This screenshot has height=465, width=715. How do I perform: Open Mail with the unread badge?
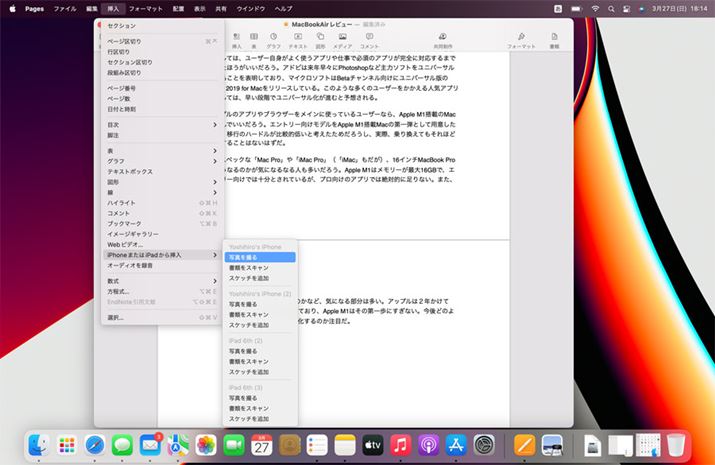coord(150,445)
